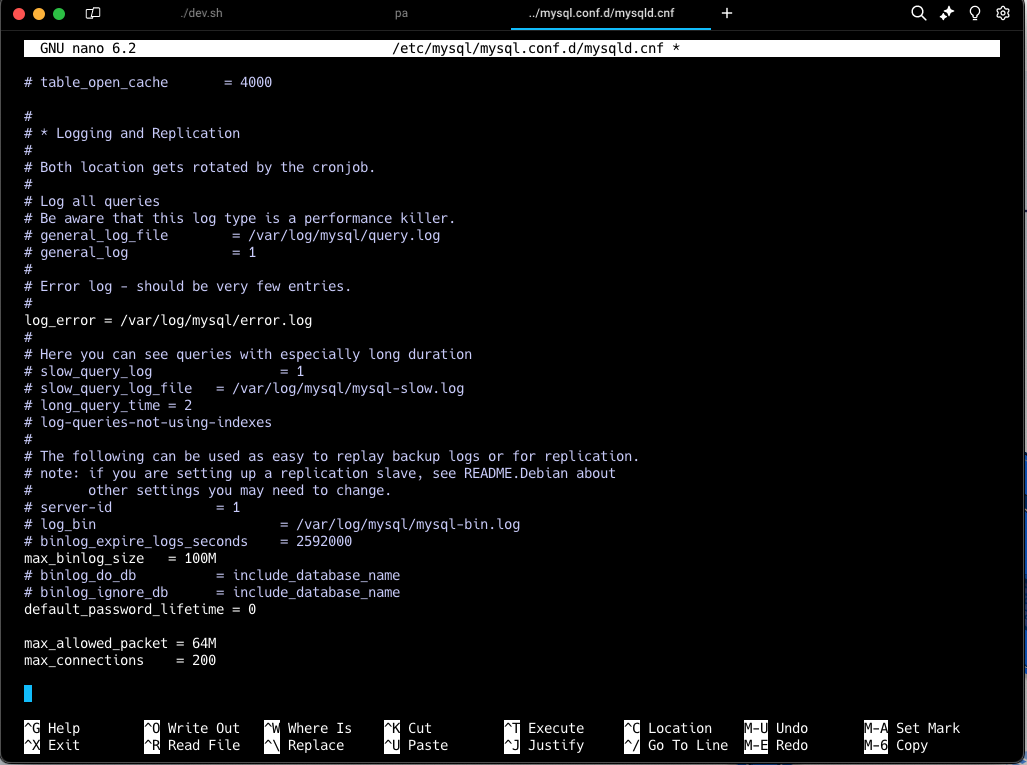Open the search magnifier icon
This screenshot has width=1027, height=765.
pos(917,14)
